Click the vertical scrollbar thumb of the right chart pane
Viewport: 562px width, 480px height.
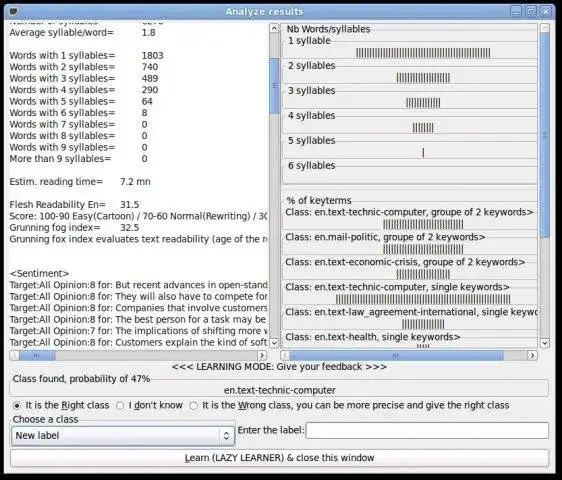[544, 135]
